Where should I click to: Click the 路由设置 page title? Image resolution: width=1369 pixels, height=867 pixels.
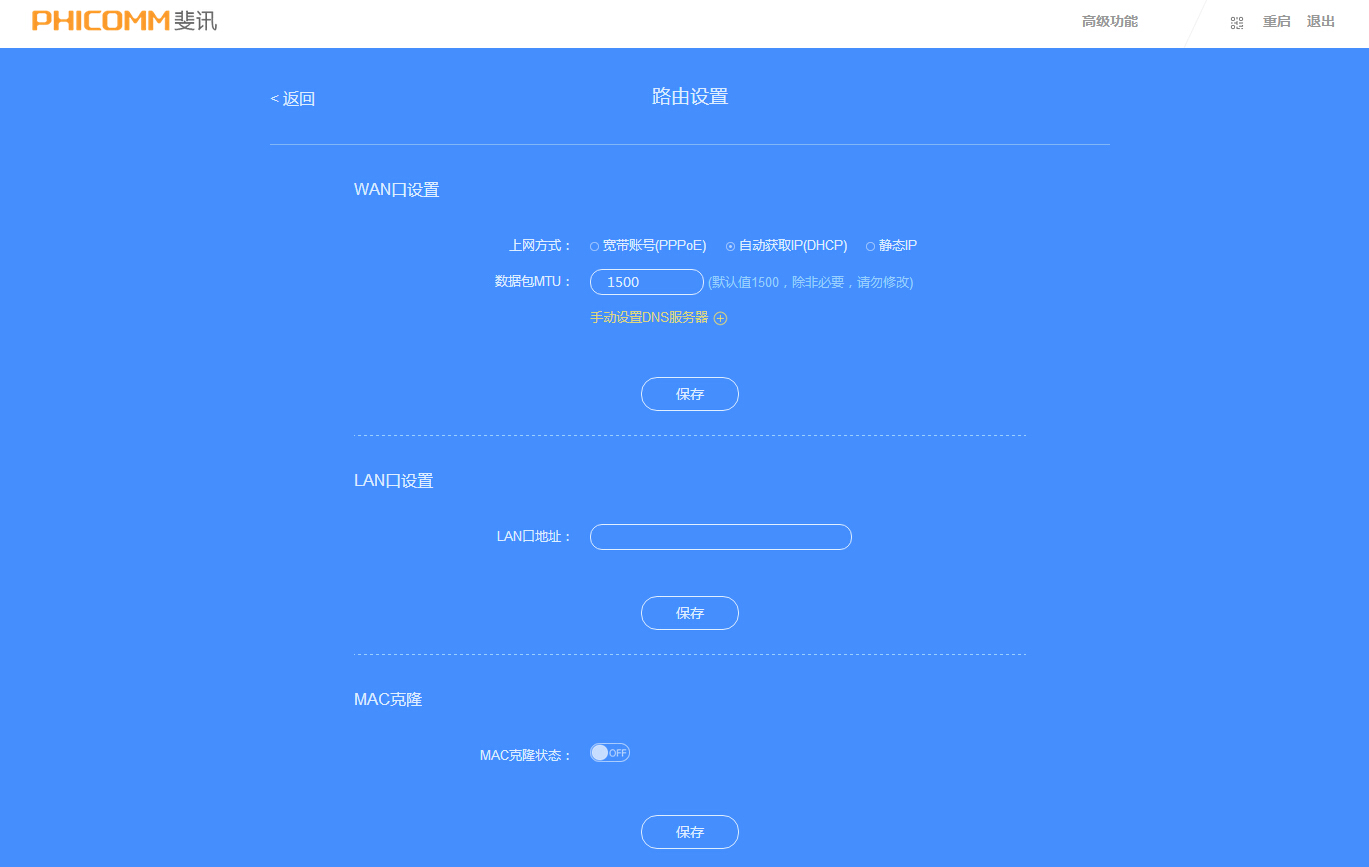point(689,95)
